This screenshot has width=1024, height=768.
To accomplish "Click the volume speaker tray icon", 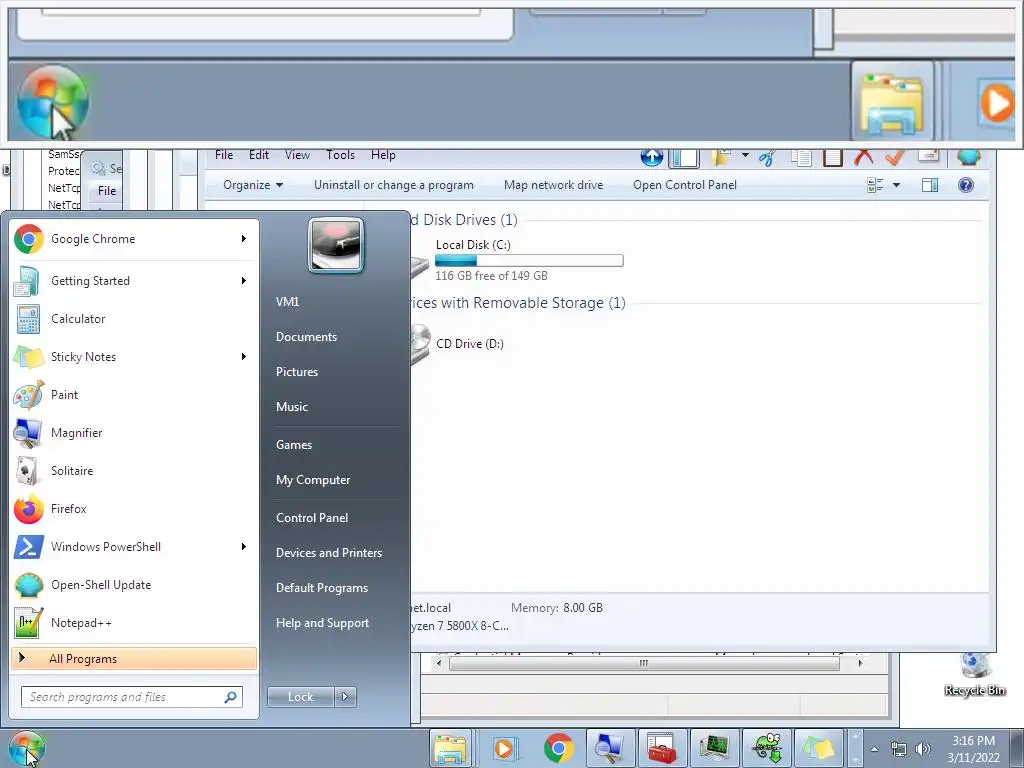I will pos(923,749).
